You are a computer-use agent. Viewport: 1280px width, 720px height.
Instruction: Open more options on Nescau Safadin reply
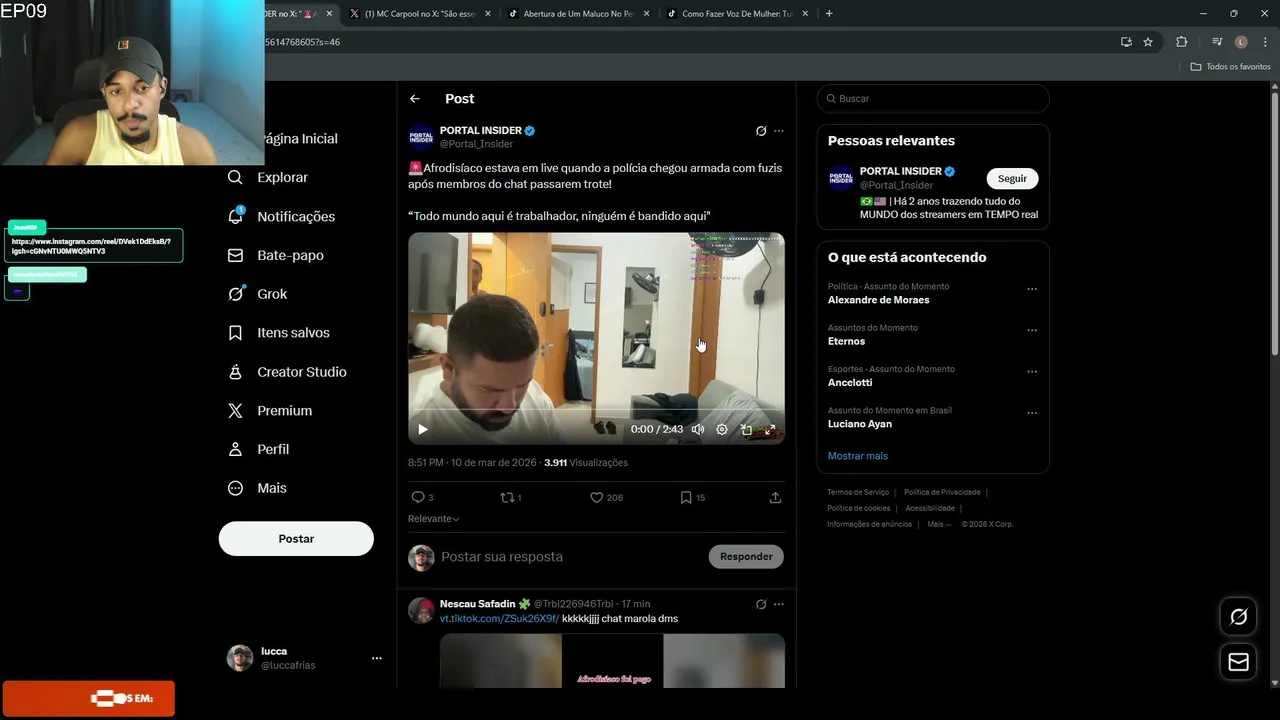[779, 604]
